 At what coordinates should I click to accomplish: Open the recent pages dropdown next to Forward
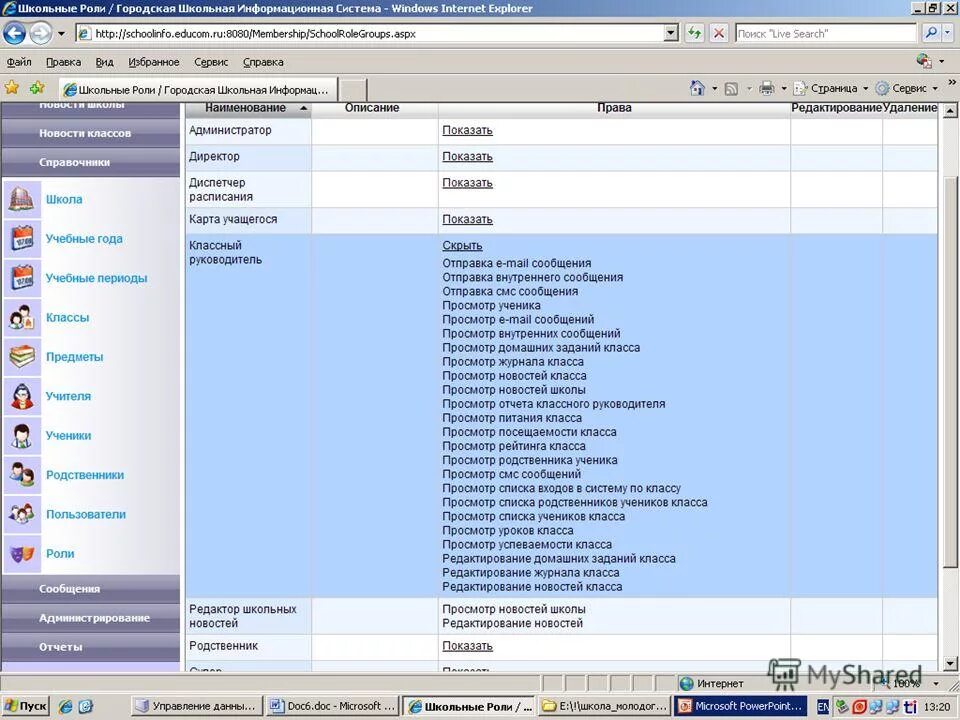click(61, 34)
